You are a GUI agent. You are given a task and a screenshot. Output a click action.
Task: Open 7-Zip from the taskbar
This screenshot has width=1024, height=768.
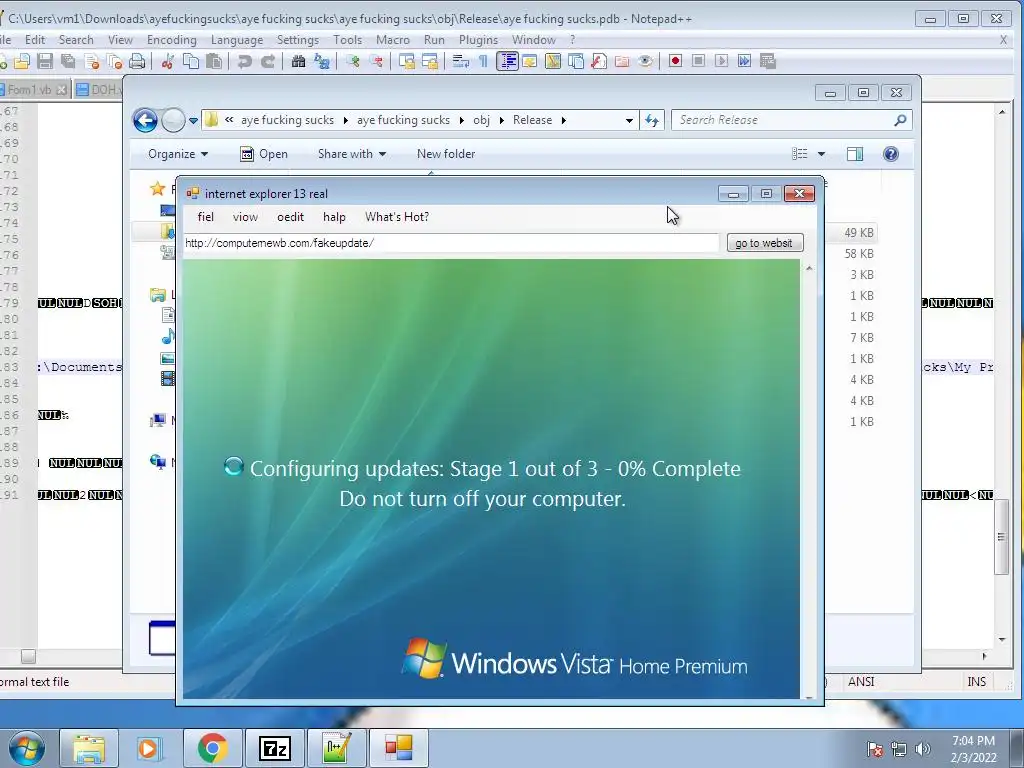pos(274,748)
